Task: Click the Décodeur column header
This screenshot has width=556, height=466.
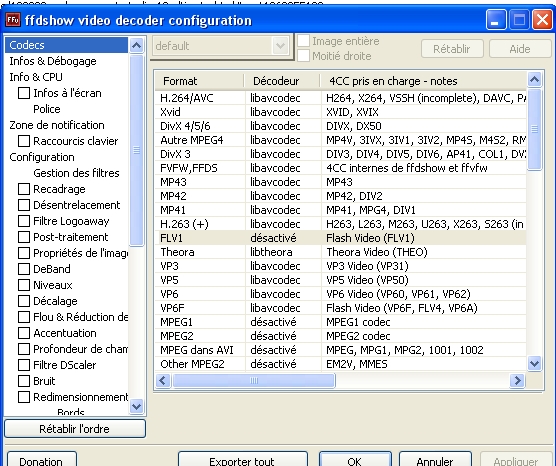Action: coord(282,81)
